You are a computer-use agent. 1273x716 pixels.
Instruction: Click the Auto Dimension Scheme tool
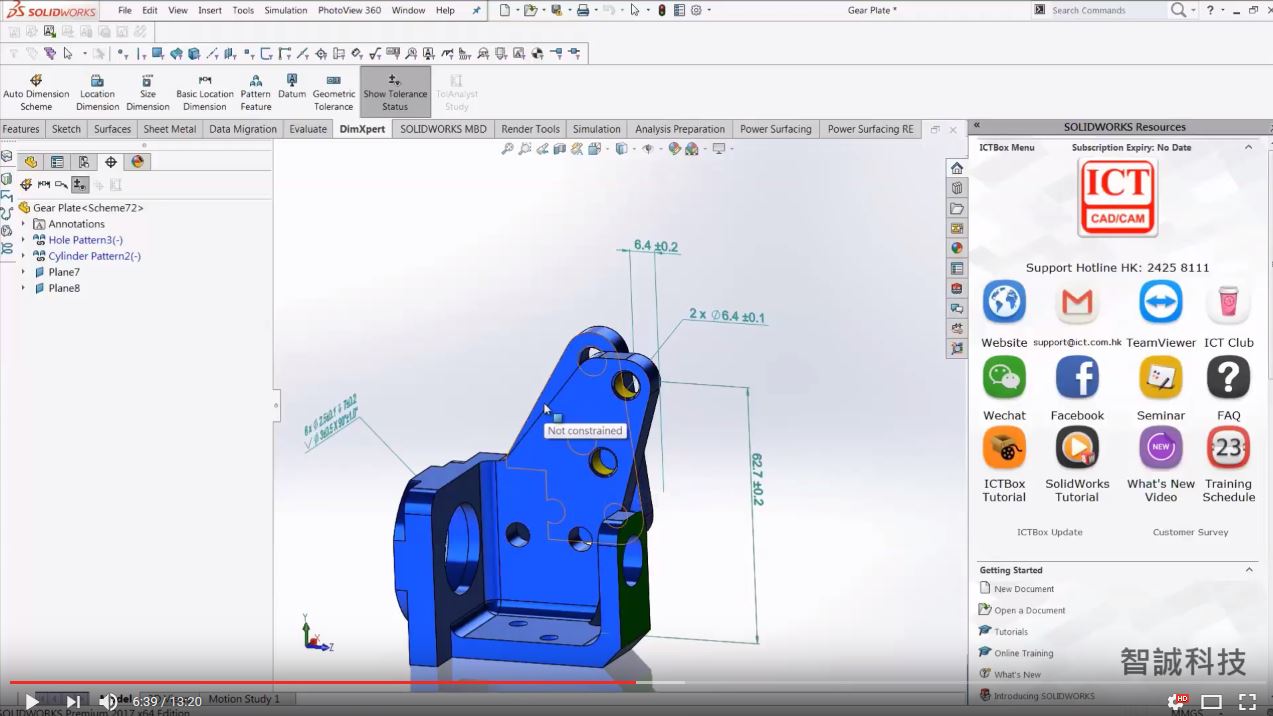click(x=36, y=91)
